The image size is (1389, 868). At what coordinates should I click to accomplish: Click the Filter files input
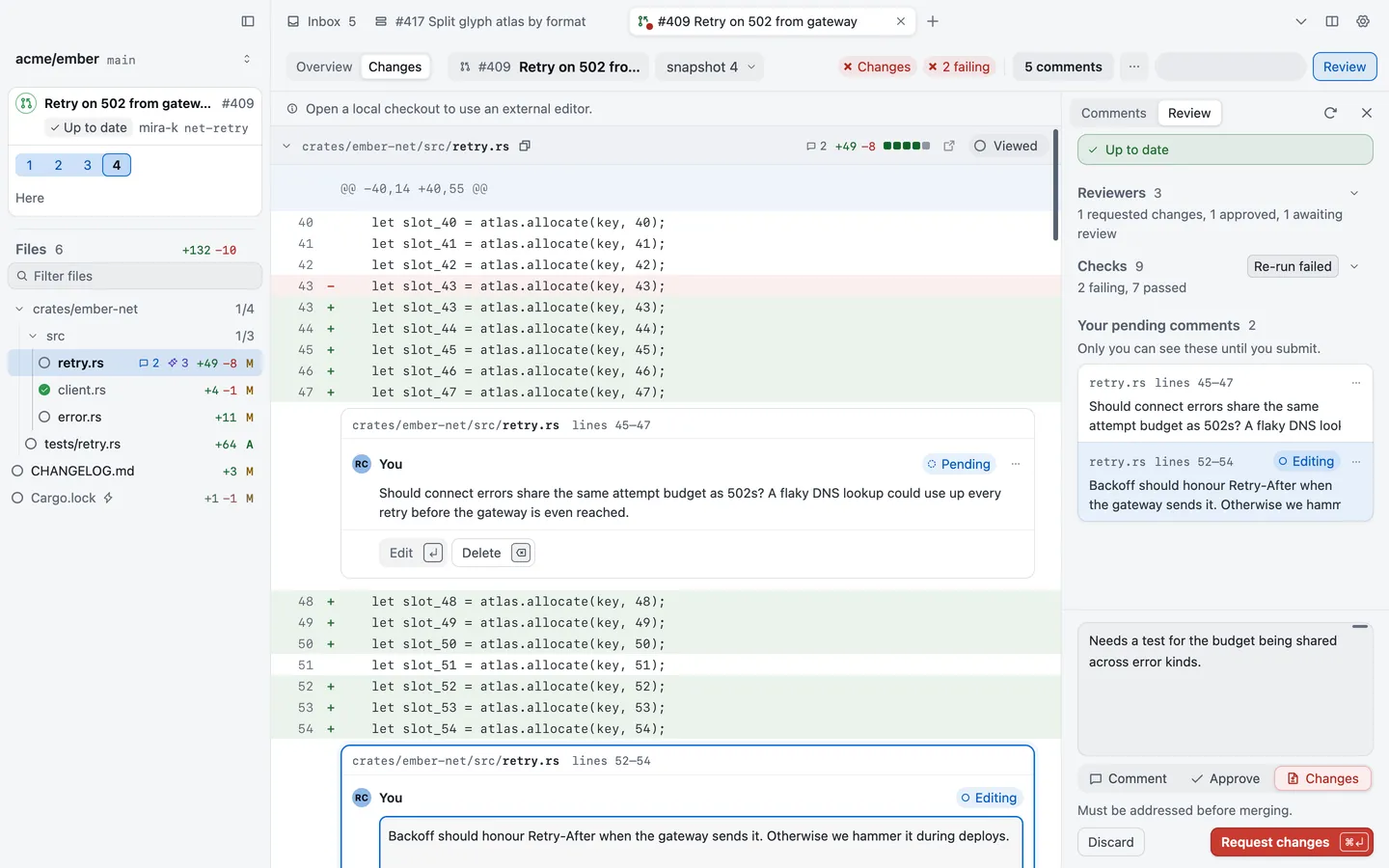click(x=135, y=276)
